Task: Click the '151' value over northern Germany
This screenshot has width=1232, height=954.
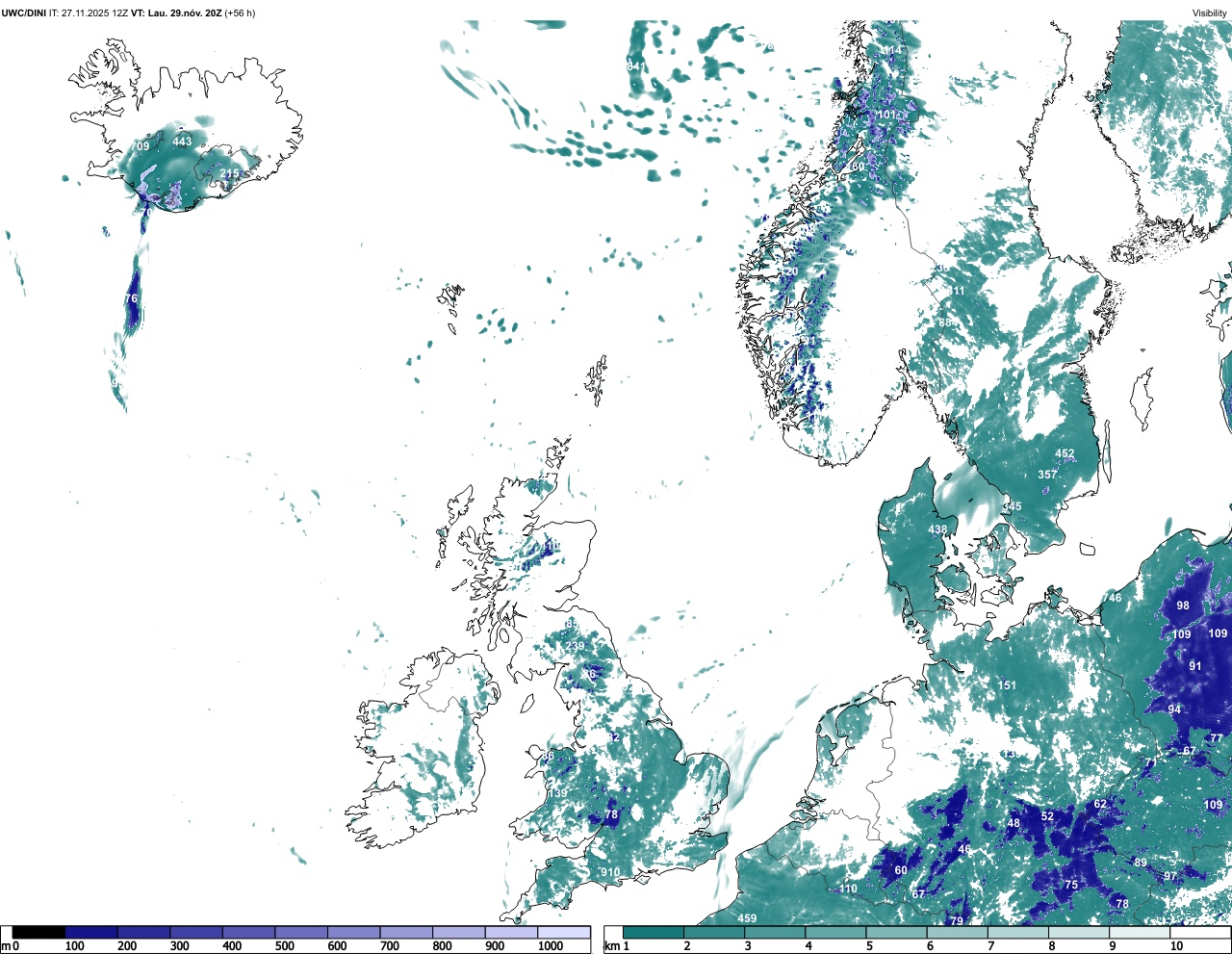Action: [1007, 685]
